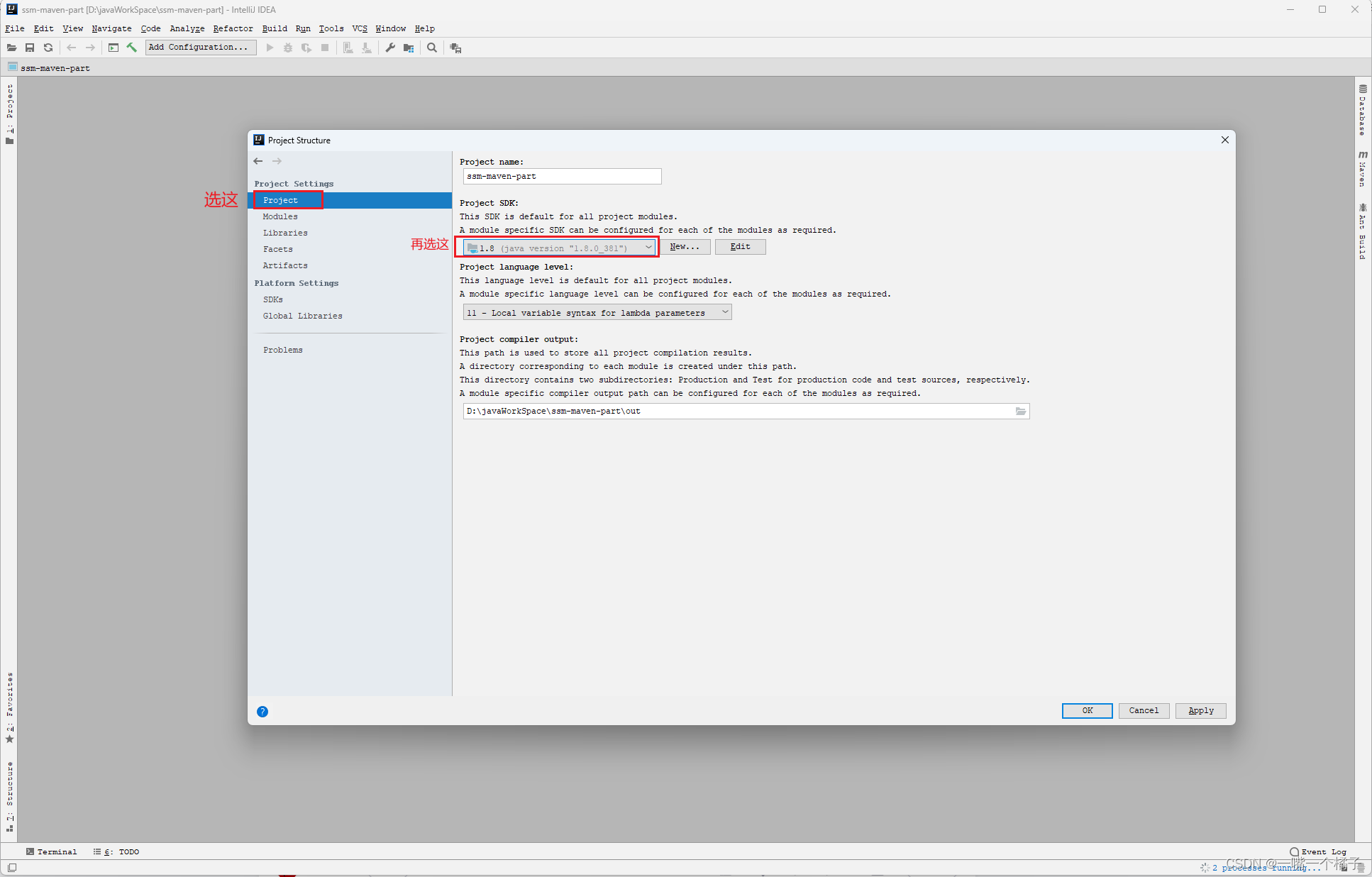Open the Maven tool window
The width and height of the screenshot is (1372, 877).
pyautogui.click(x=1363, y=168)
